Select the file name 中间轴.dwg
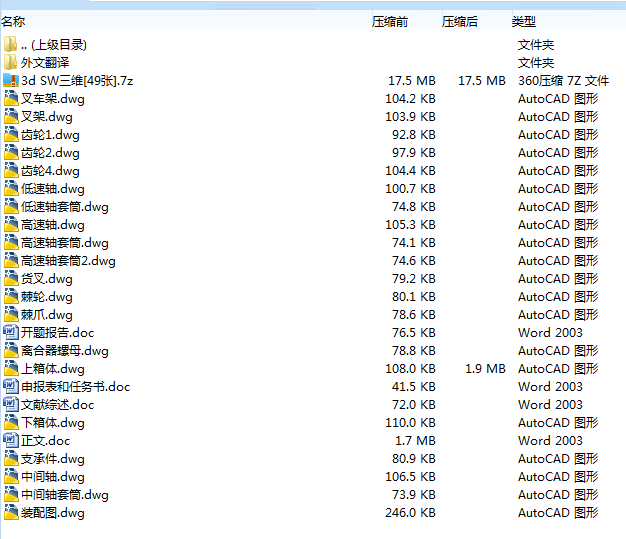 [x=53, y=477]
